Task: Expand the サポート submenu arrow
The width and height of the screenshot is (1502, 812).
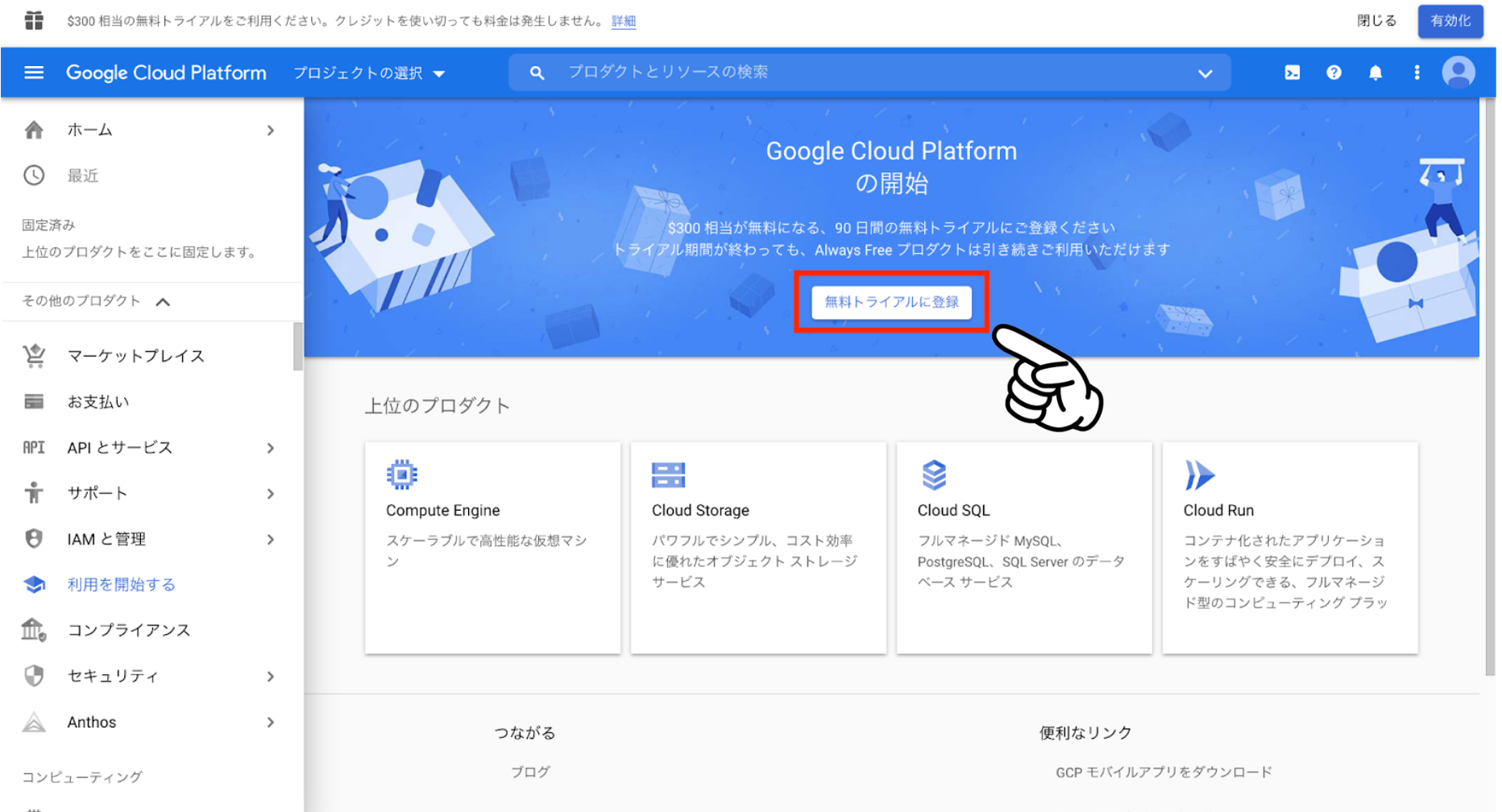Action: click(x=271, y=494)
